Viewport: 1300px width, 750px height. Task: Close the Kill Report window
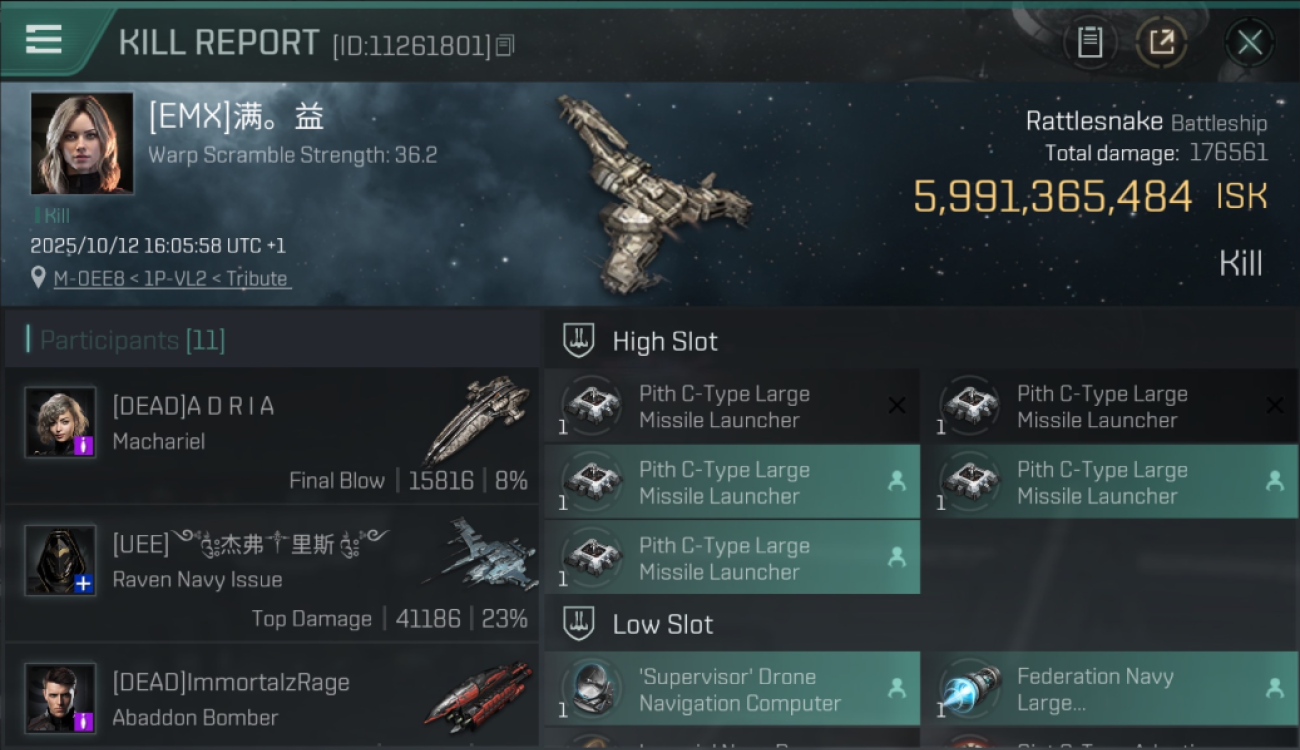tap(1249, 42)
